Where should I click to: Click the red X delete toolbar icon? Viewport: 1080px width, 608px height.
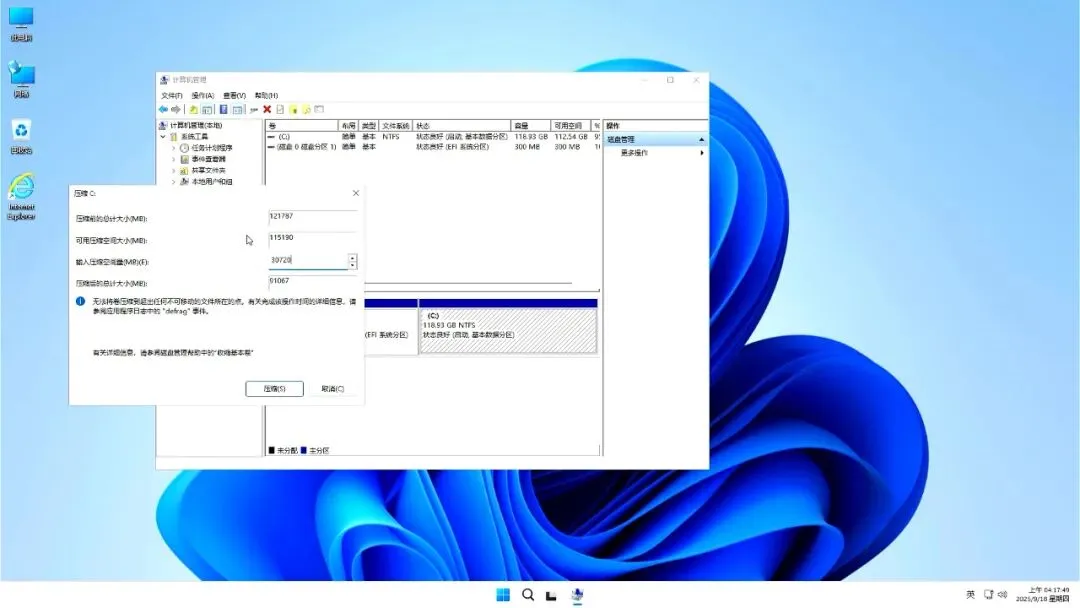(x=267, y=109)
